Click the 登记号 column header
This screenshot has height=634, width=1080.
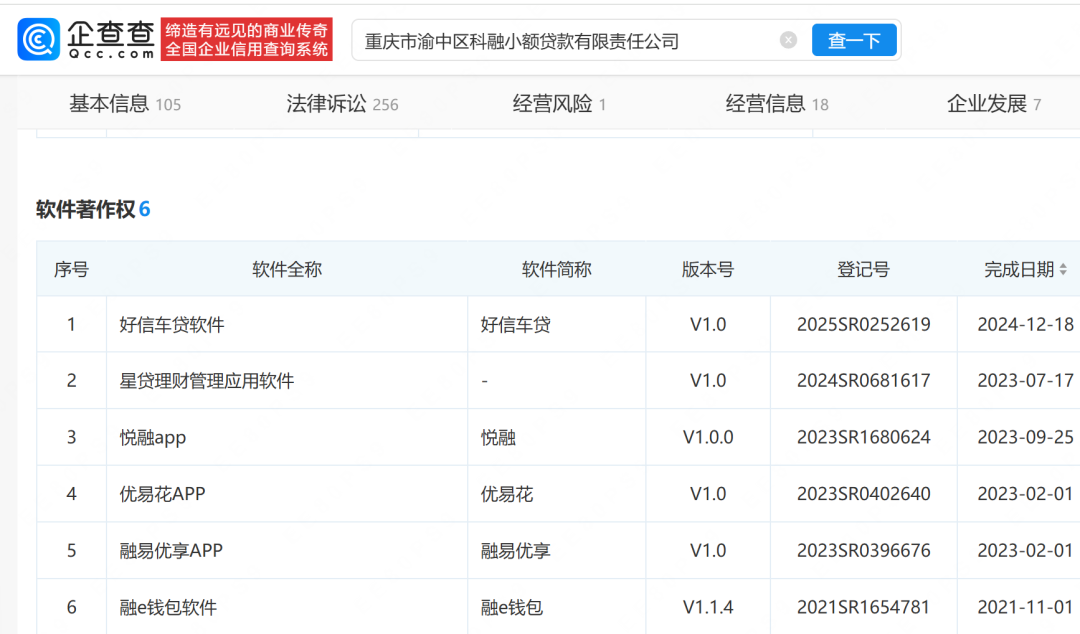tap(864, 269)
